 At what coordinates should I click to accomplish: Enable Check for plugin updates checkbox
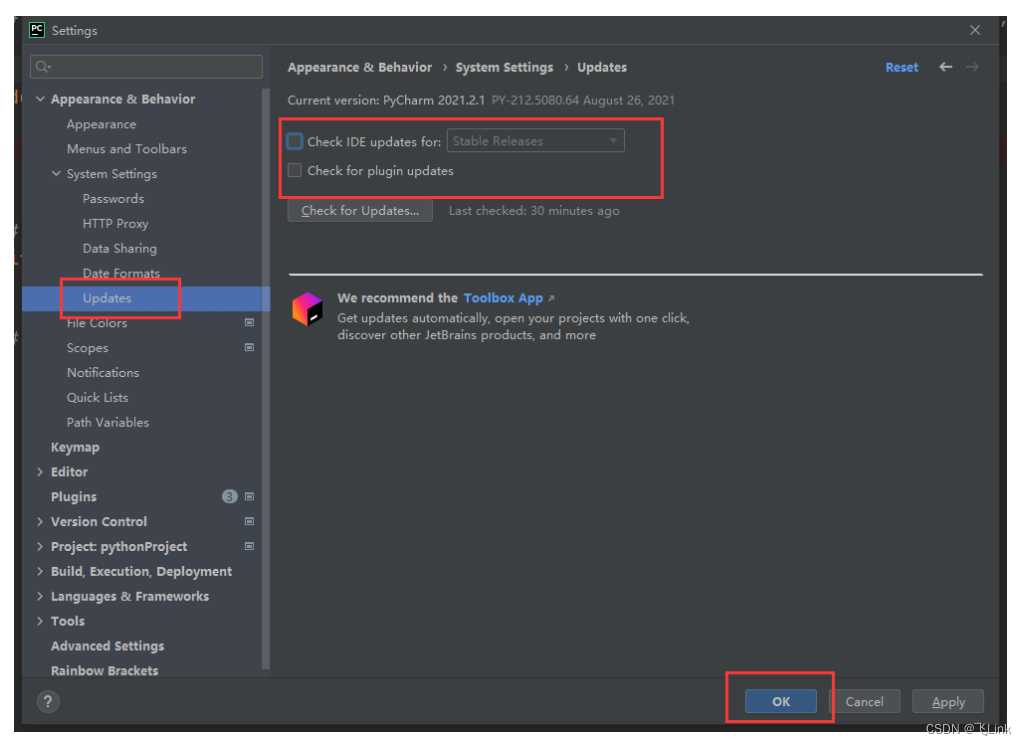(x=295, y=170)
